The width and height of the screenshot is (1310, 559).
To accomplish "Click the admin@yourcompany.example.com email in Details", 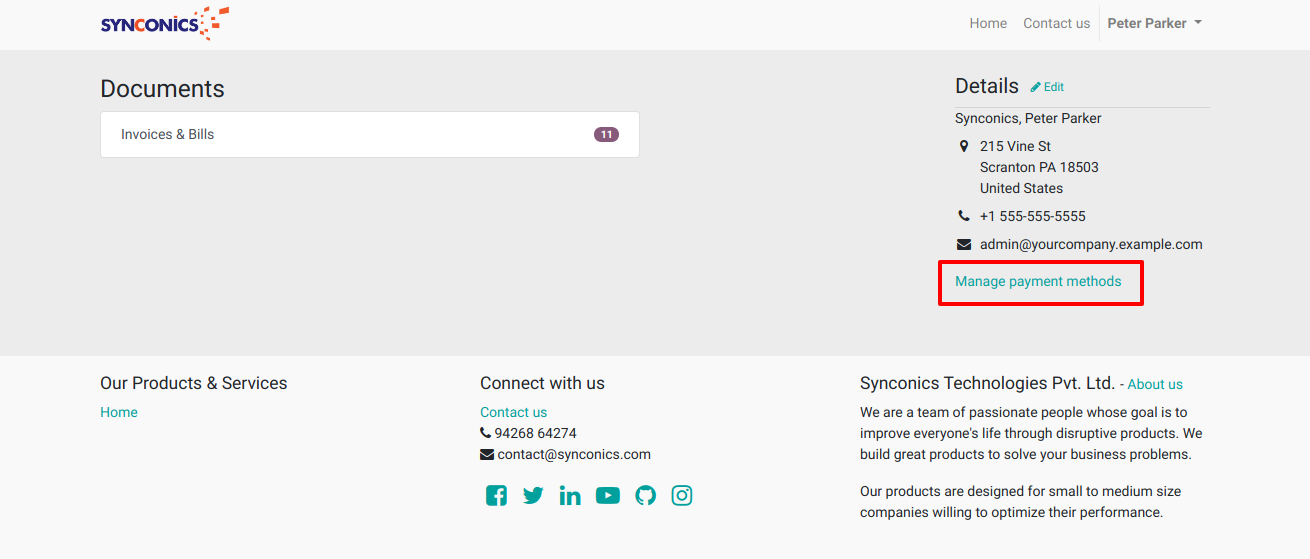I will point(1091,244).
